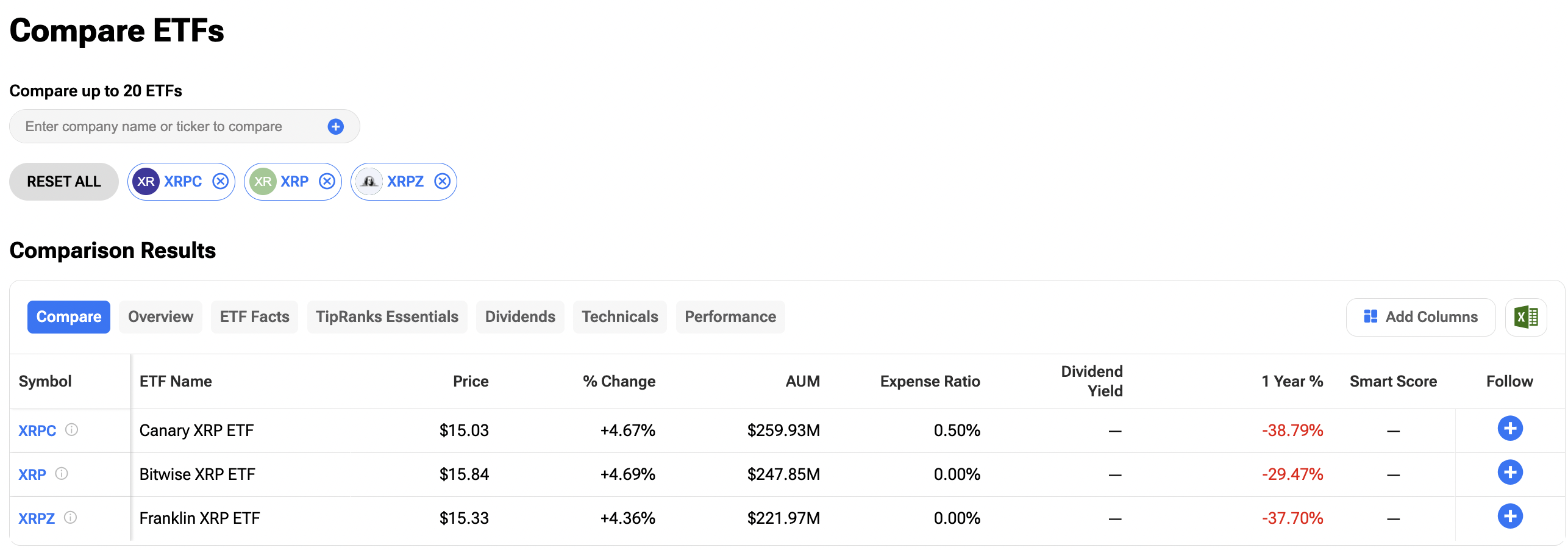Image resolution: width=1568 pixels, height=550 pixels.
Task: Follow the Bitwise XRP ETF
Action: (x=1510, y=472)
